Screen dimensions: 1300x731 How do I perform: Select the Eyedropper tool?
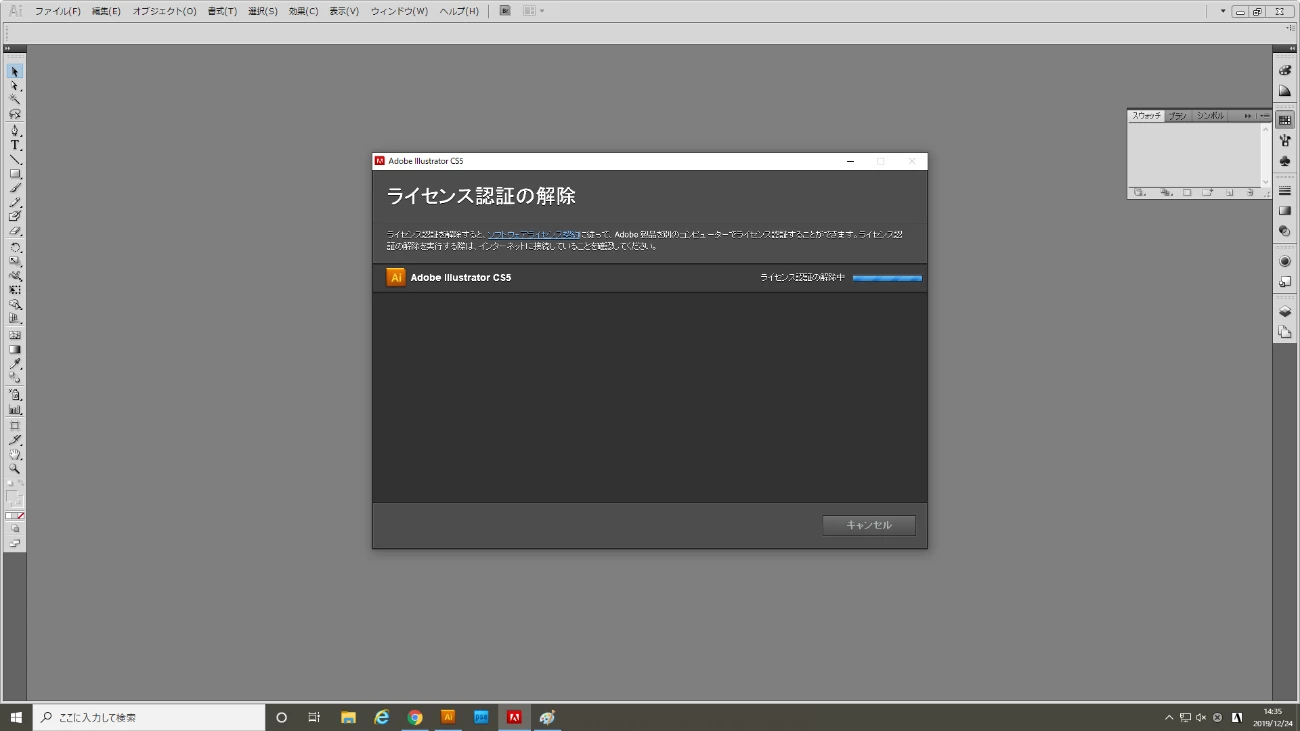pyautogui.click(x=15, y=364)
